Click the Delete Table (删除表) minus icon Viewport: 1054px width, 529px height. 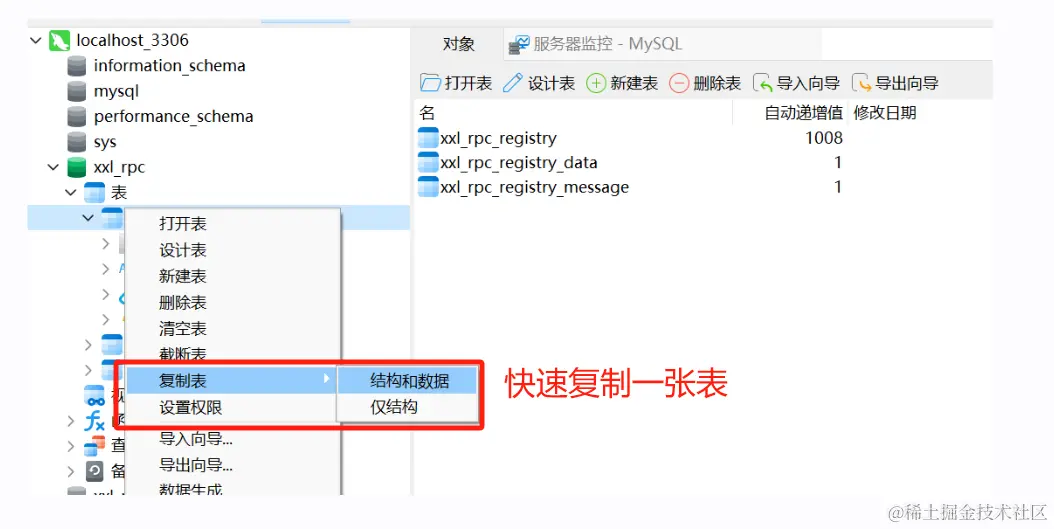pyautogui.click(x=679, y=83)
